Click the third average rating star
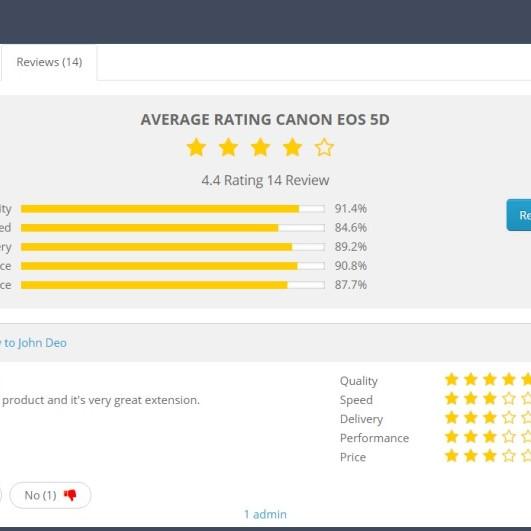531x531 pixels. pos(260,147)
